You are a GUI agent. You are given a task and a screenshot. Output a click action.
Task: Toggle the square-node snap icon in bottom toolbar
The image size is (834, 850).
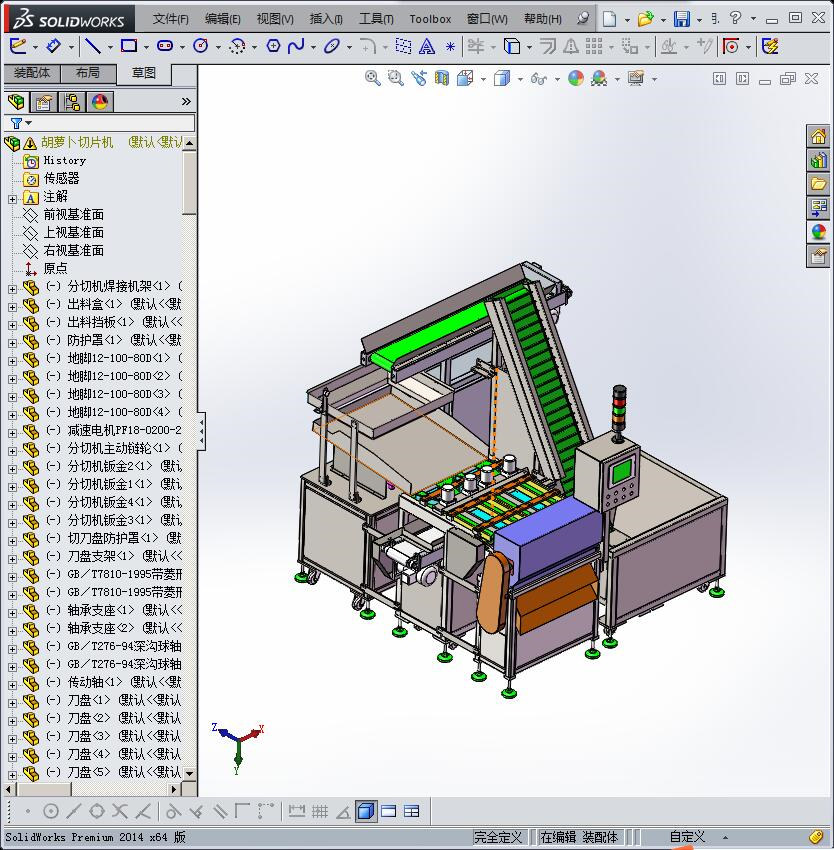97,812
